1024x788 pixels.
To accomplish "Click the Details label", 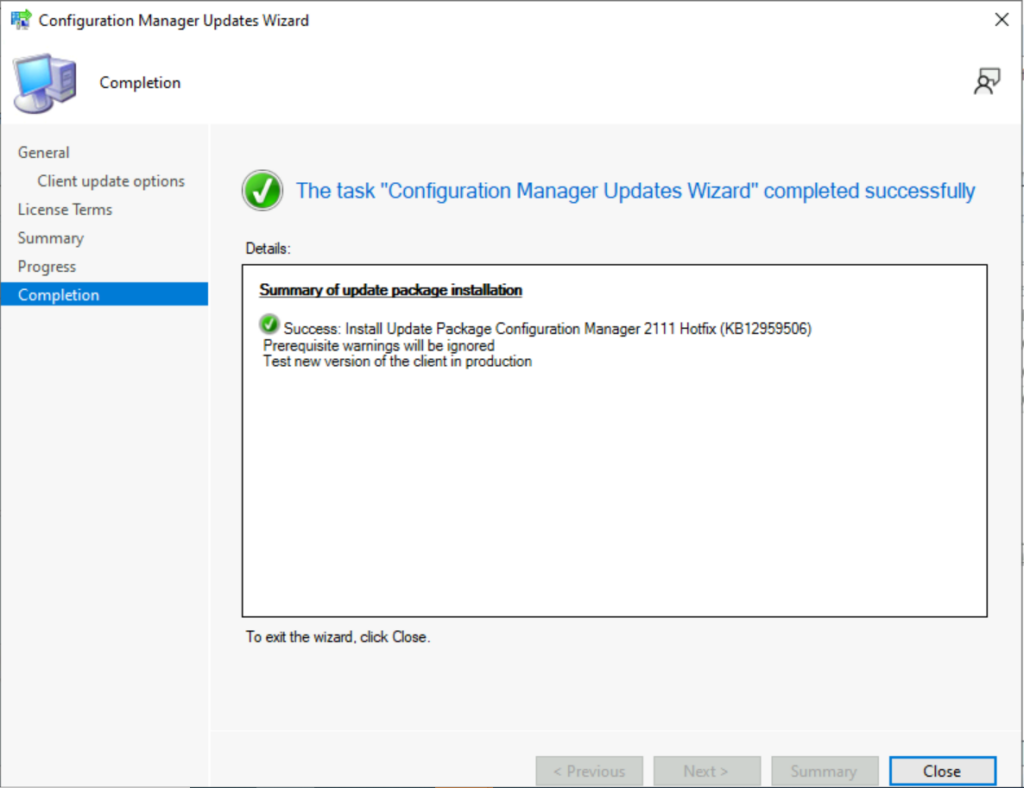I will pos(268,248).
